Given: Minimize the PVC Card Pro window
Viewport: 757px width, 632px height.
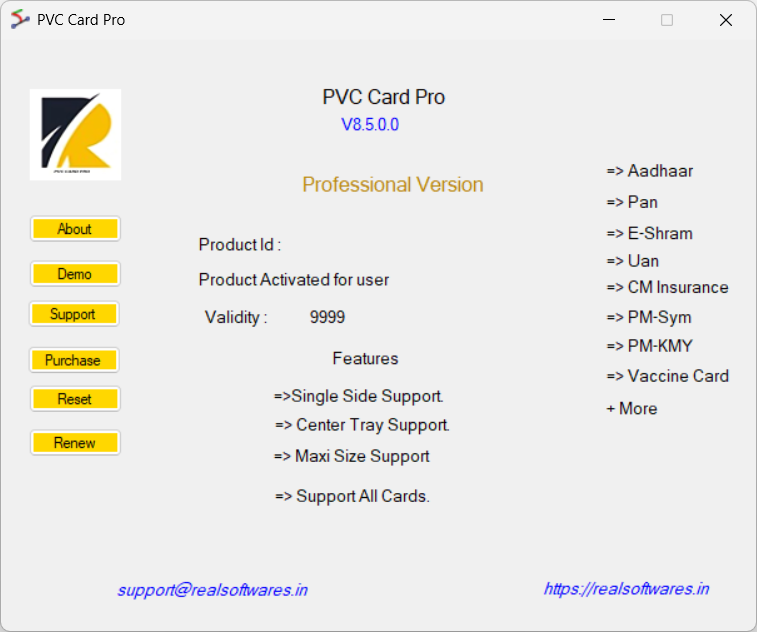Looking at the screenshot, I should pyautogui.click(x=609, y=20).
